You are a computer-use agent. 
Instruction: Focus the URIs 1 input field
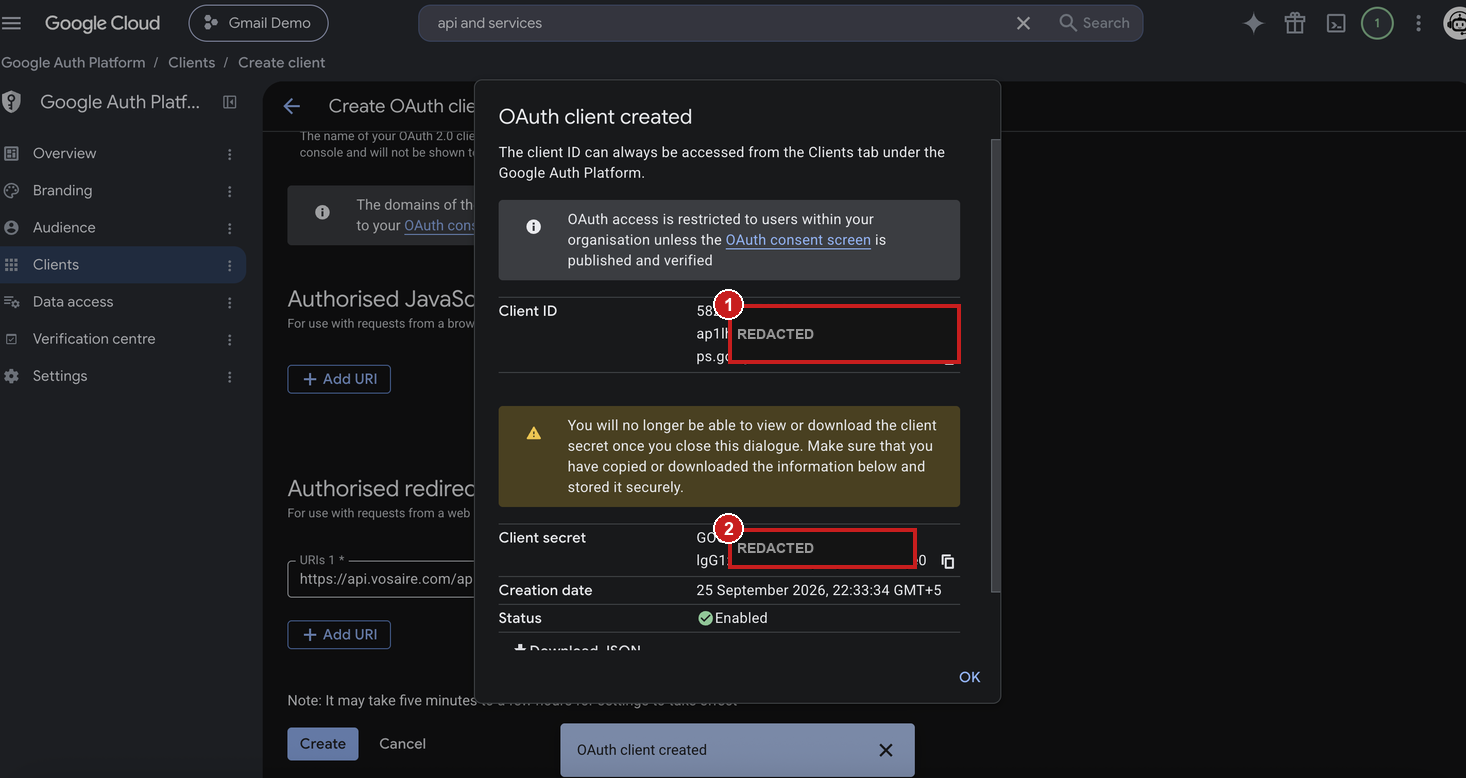(381, 579)
